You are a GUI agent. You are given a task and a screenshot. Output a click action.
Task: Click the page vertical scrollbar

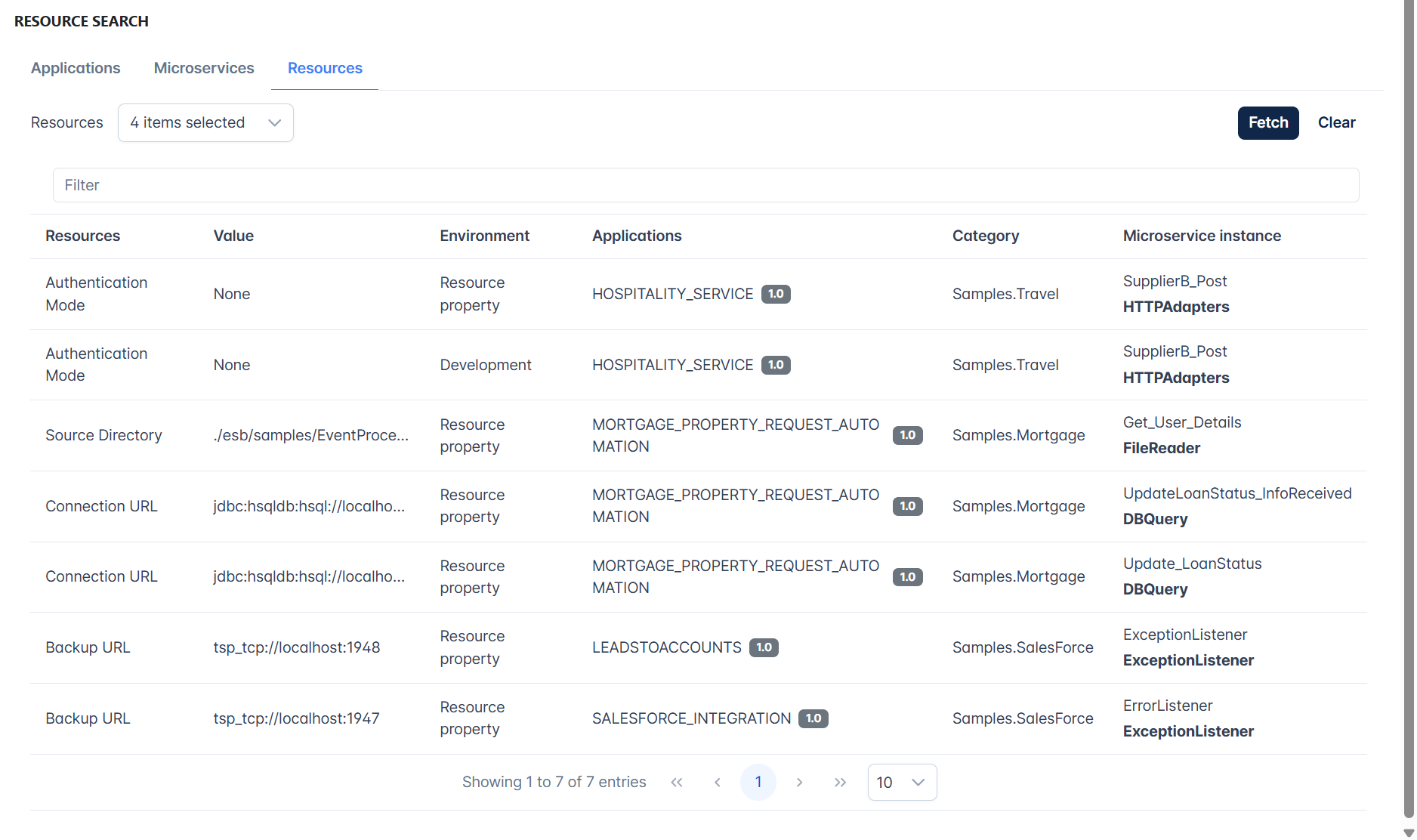coord(1409,408)
